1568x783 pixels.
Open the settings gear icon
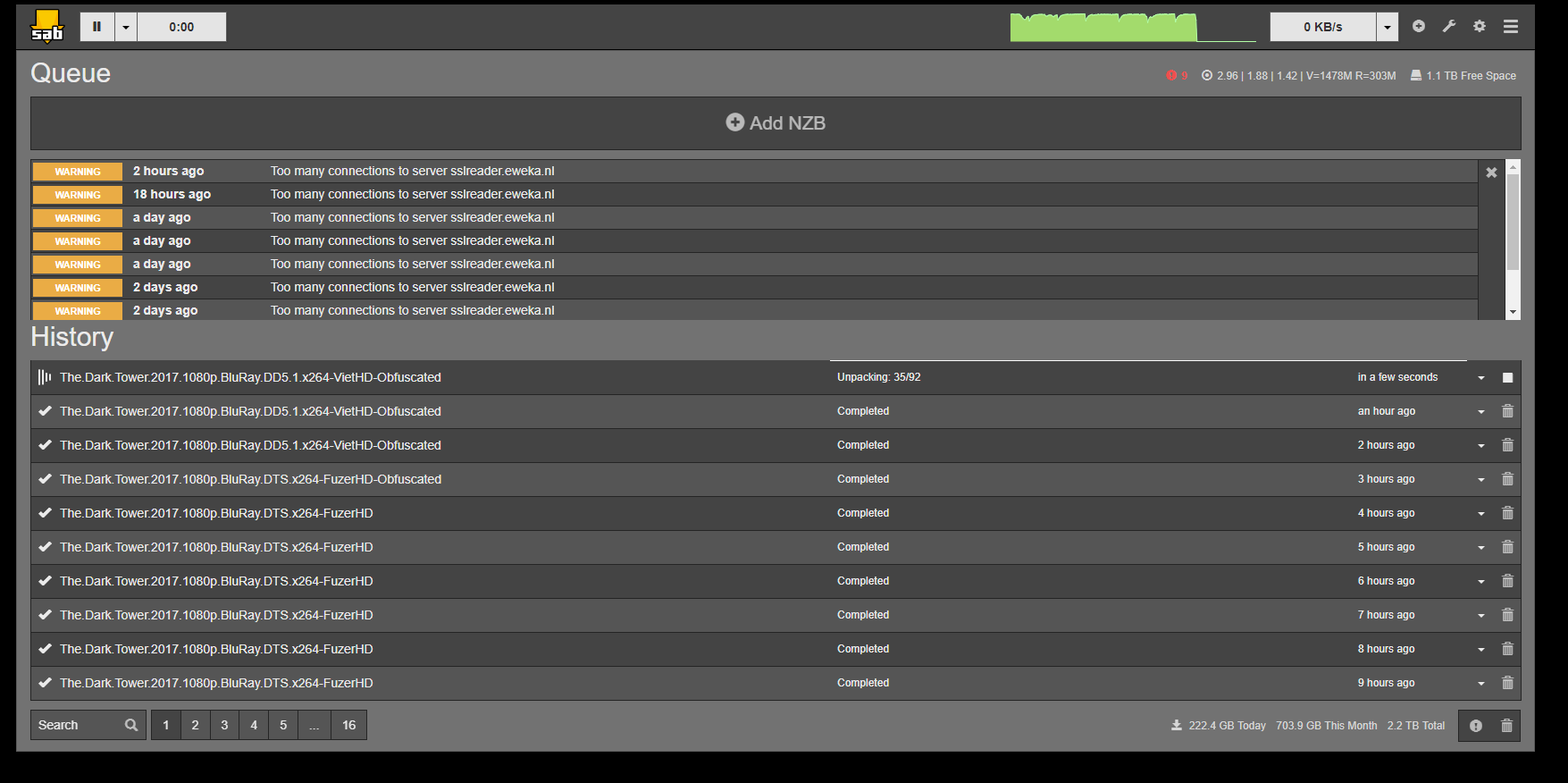1480,26
